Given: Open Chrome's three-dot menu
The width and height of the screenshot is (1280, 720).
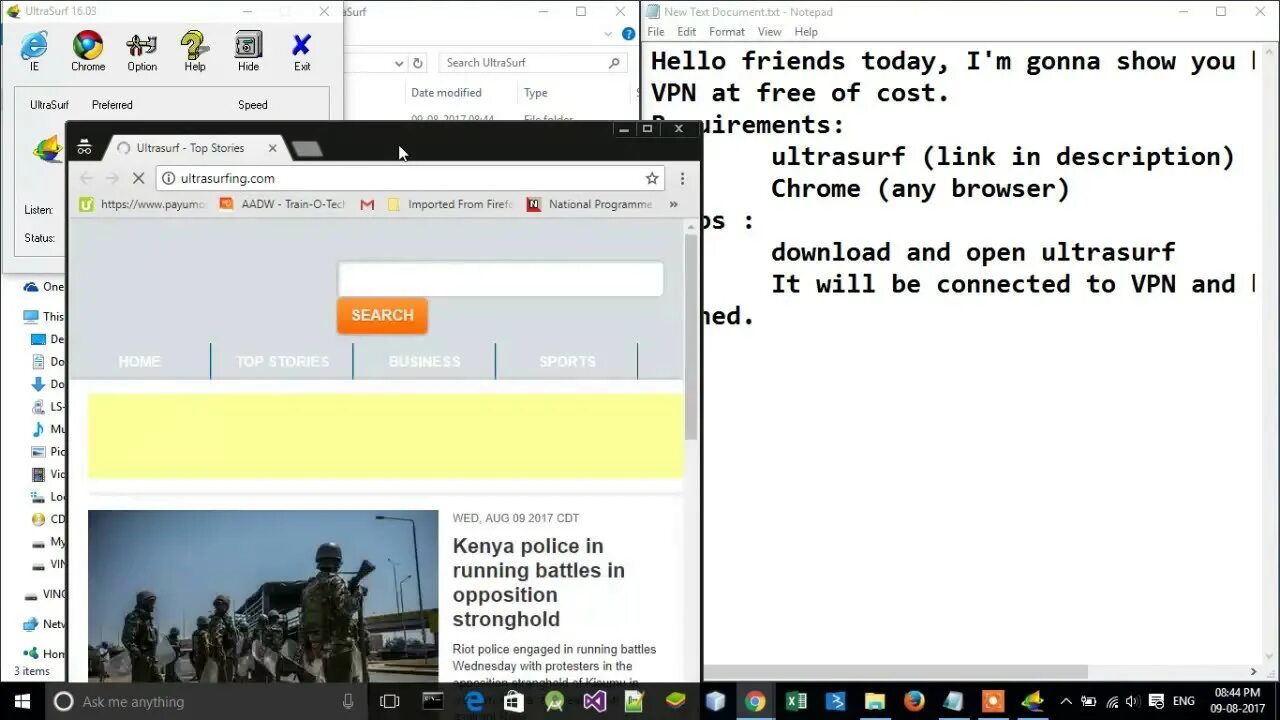Looking at the screenshot, I should [682, 178].
